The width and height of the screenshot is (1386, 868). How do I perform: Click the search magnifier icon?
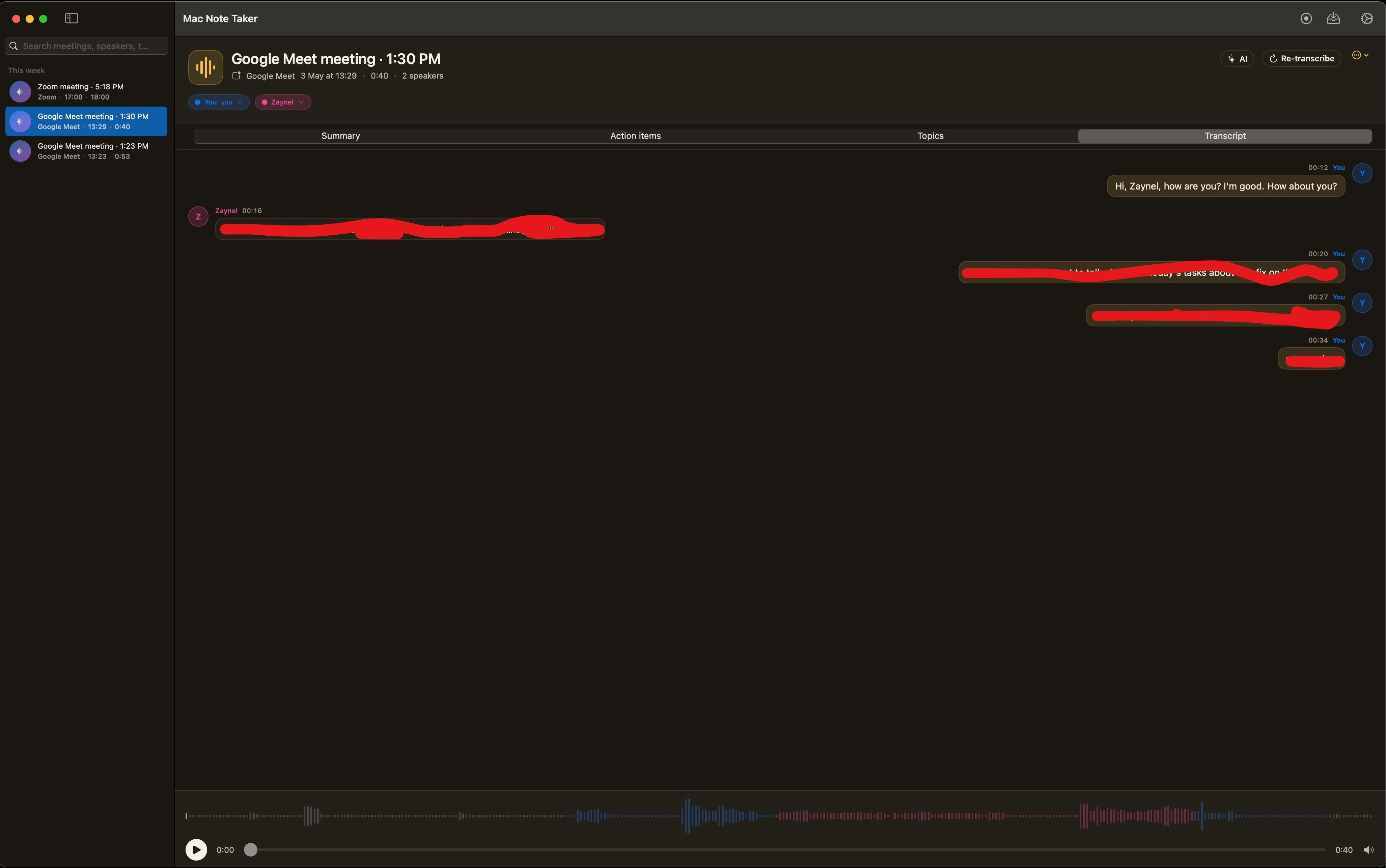coord(14,46)
